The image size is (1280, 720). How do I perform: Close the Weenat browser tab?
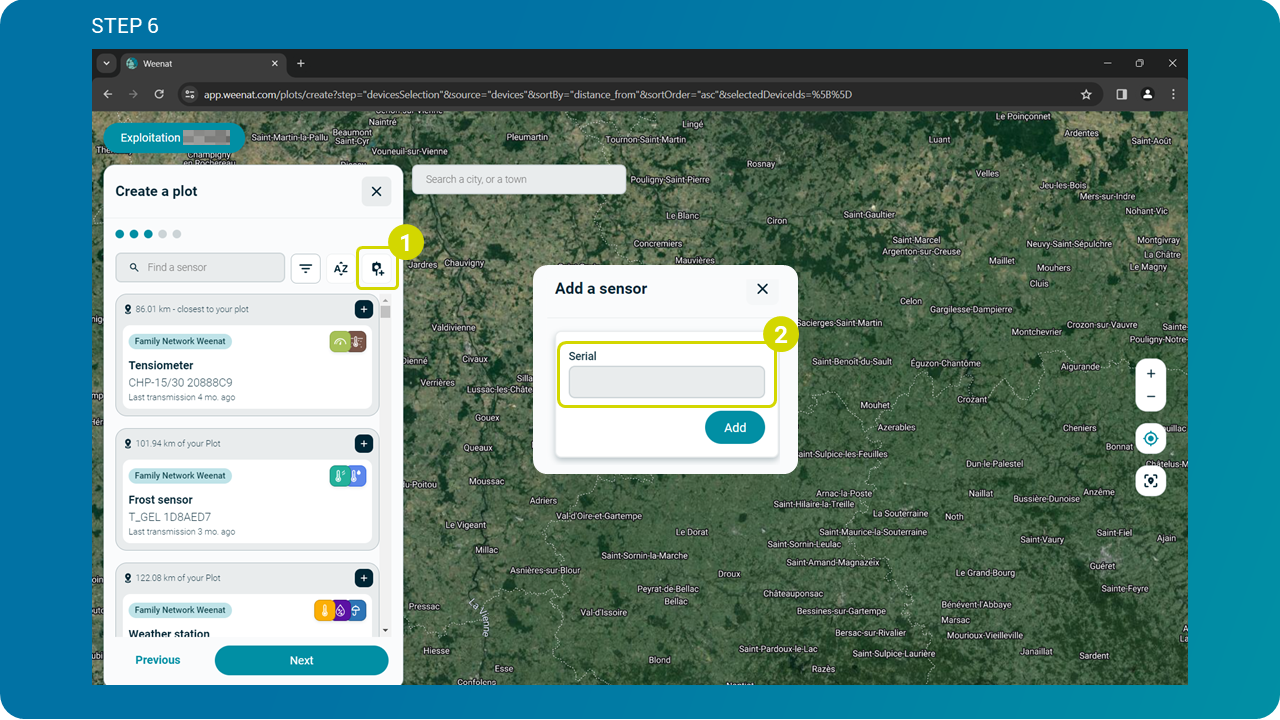(273, 63)
